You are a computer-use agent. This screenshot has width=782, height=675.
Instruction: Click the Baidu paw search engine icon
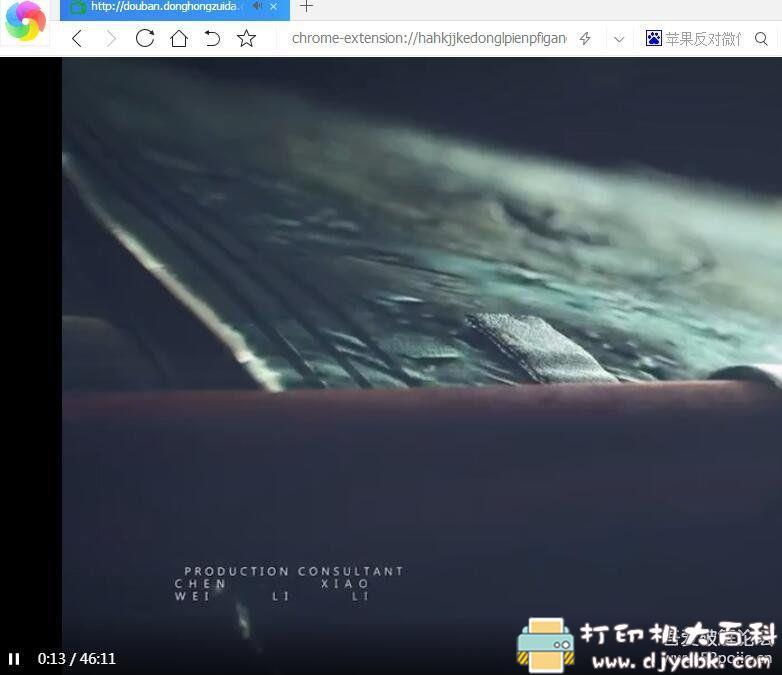click(653, 38)
